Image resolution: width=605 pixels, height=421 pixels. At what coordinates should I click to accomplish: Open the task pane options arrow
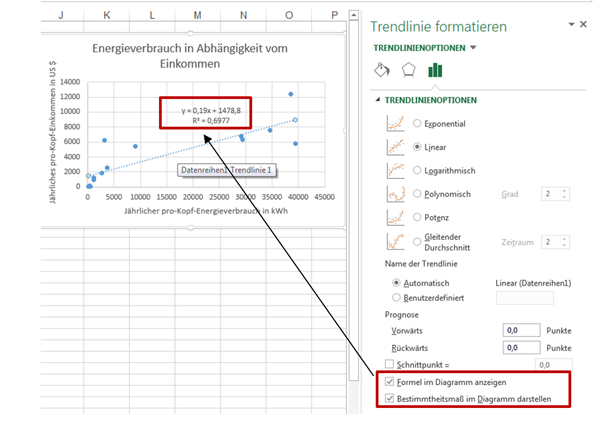coord(569,24)
